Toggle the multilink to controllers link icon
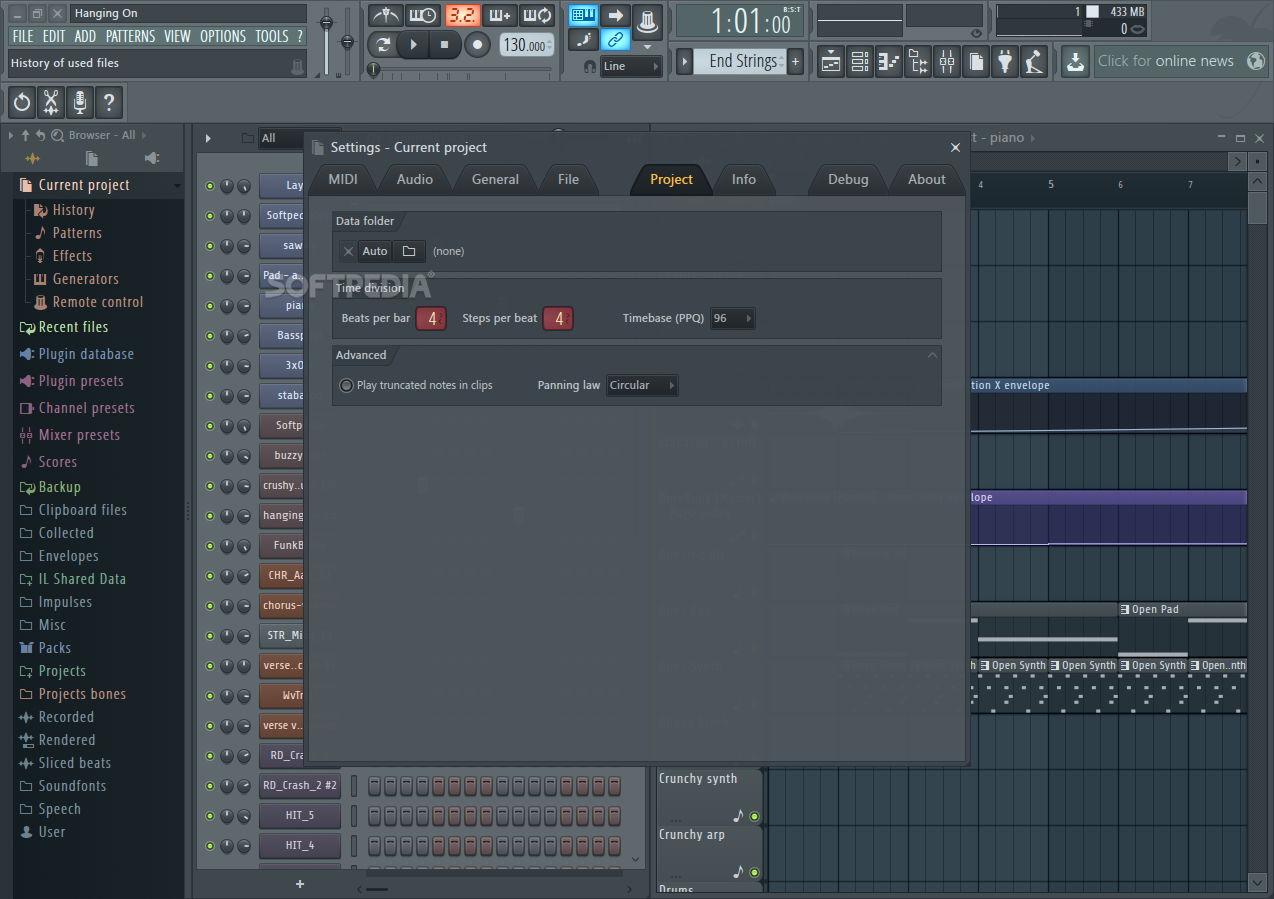The height and width of the screenshot is (899, 1274). (616, 40)
